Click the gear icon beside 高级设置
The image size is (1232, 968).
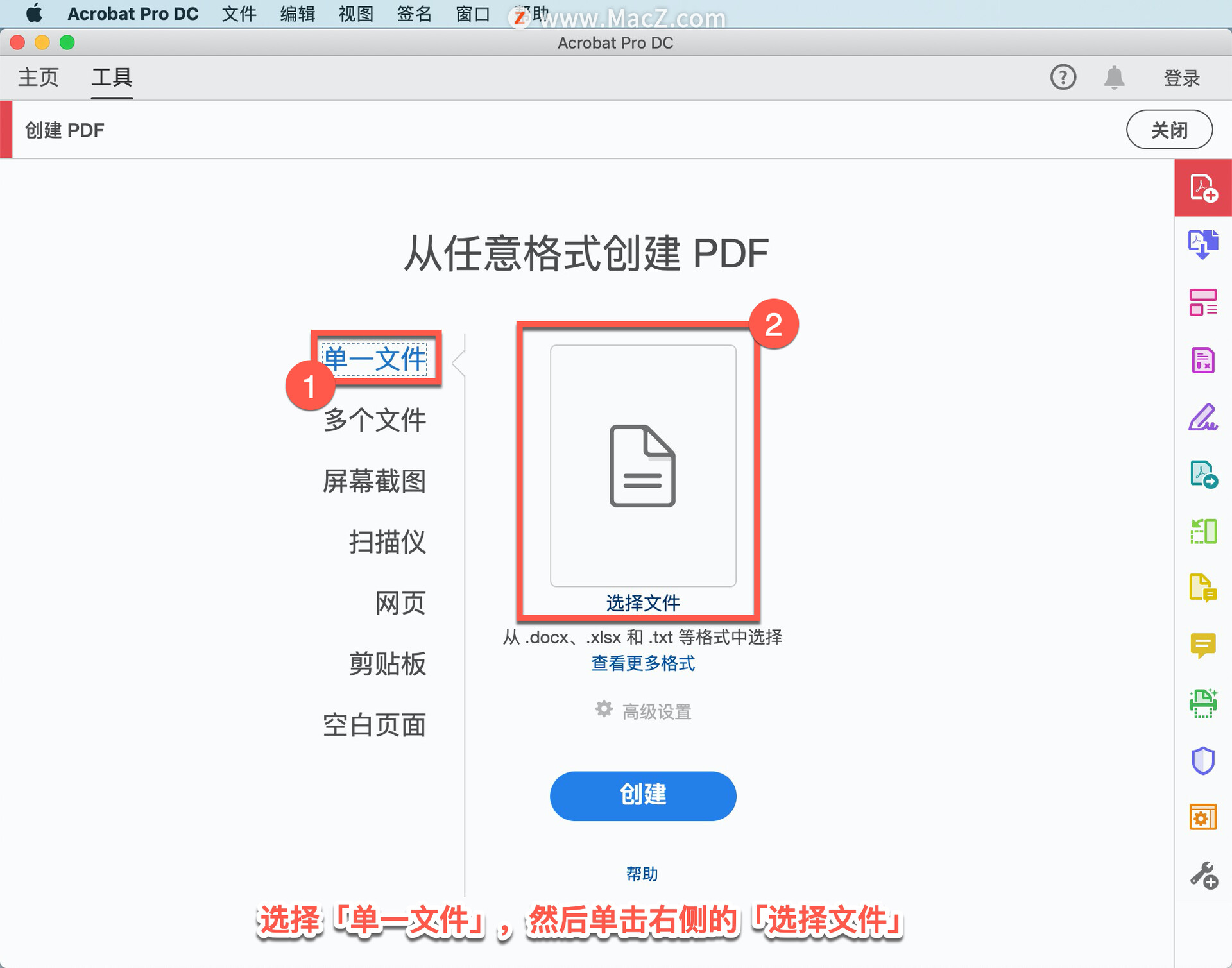coord(604,709)
